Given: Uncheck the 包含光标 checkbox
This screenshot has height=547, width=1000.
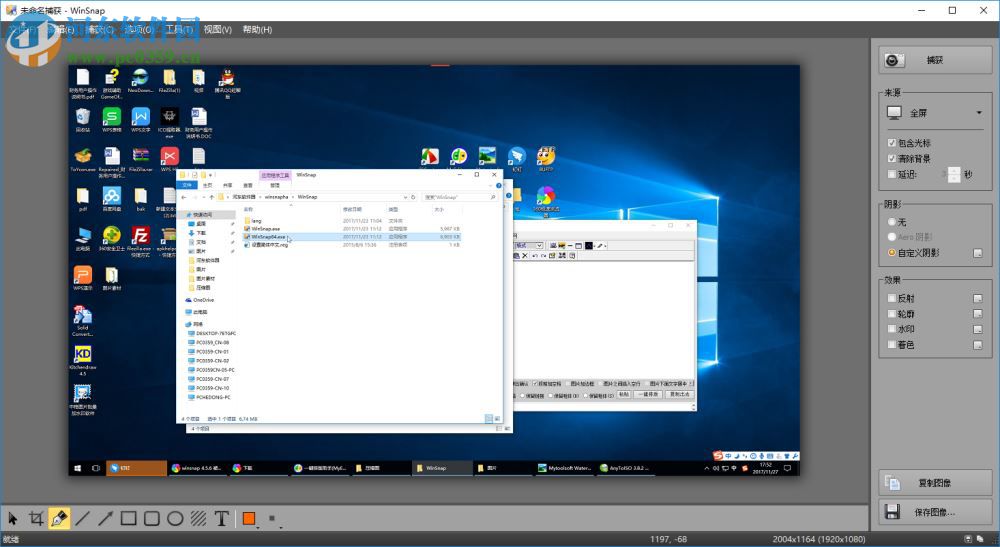Looking at the screenshot, I should pos(892,143).
